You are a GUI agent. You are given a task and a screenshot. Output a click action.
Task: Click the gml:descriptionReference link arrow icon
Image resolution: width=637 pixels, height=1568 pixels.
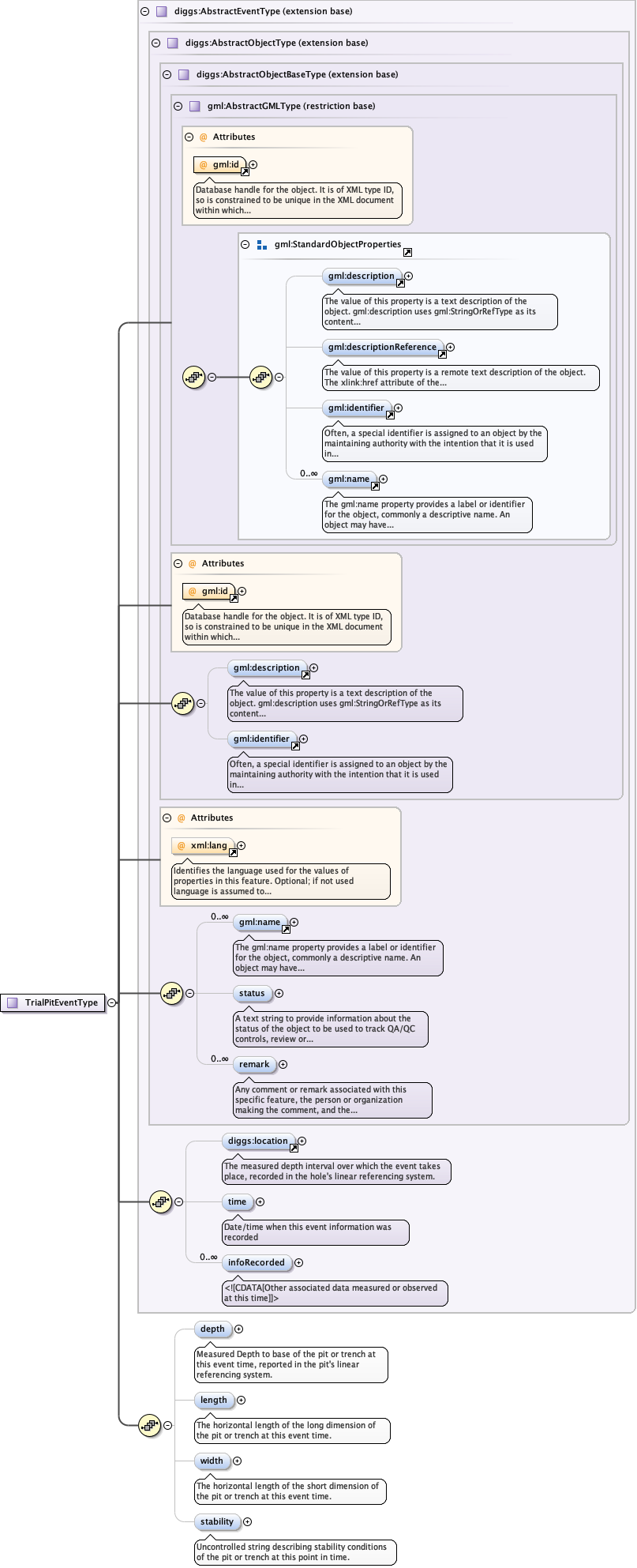[x=442, y=355]
